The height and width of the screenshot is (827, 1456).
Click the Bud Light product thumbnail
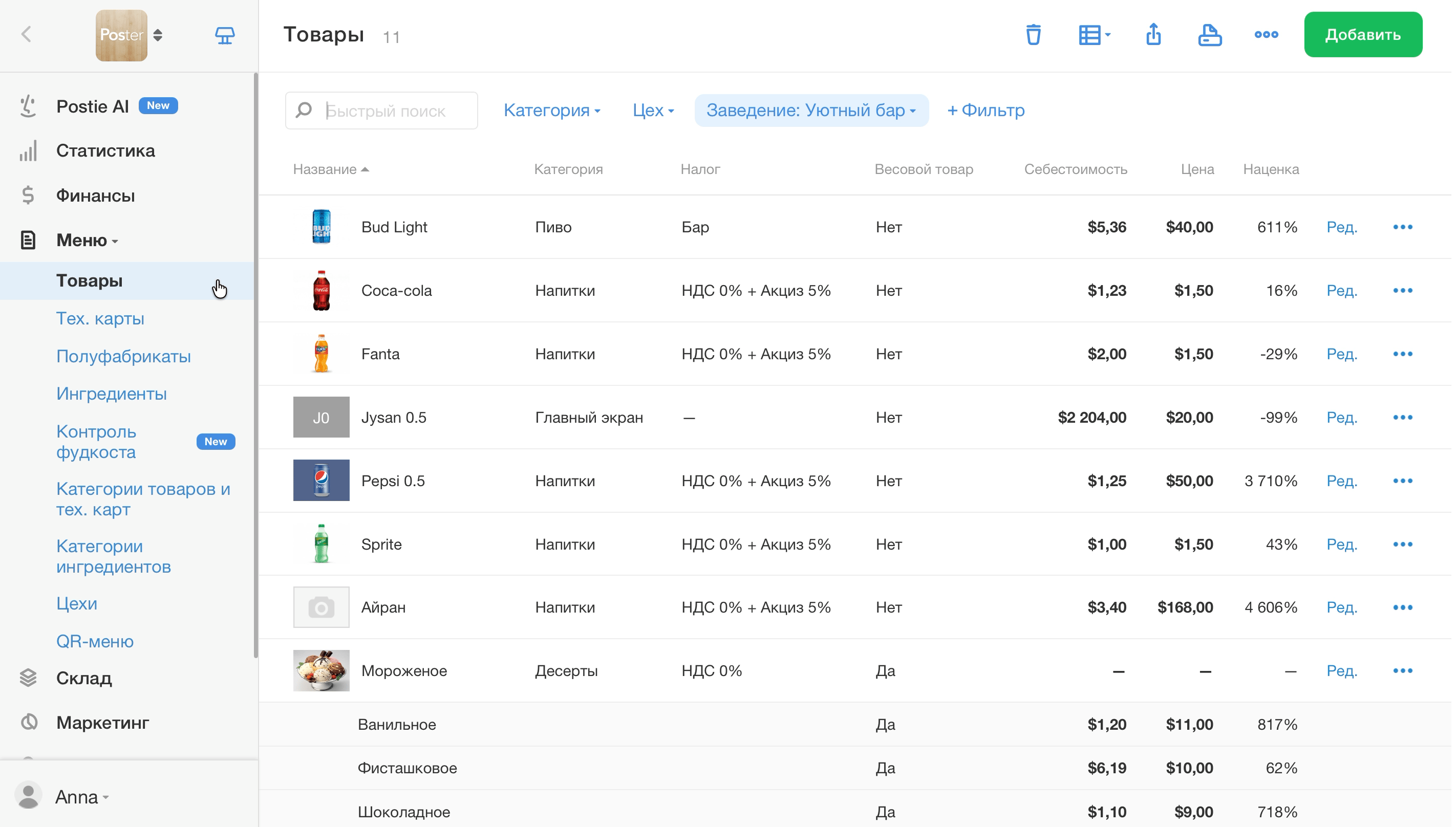click(322, 228)
